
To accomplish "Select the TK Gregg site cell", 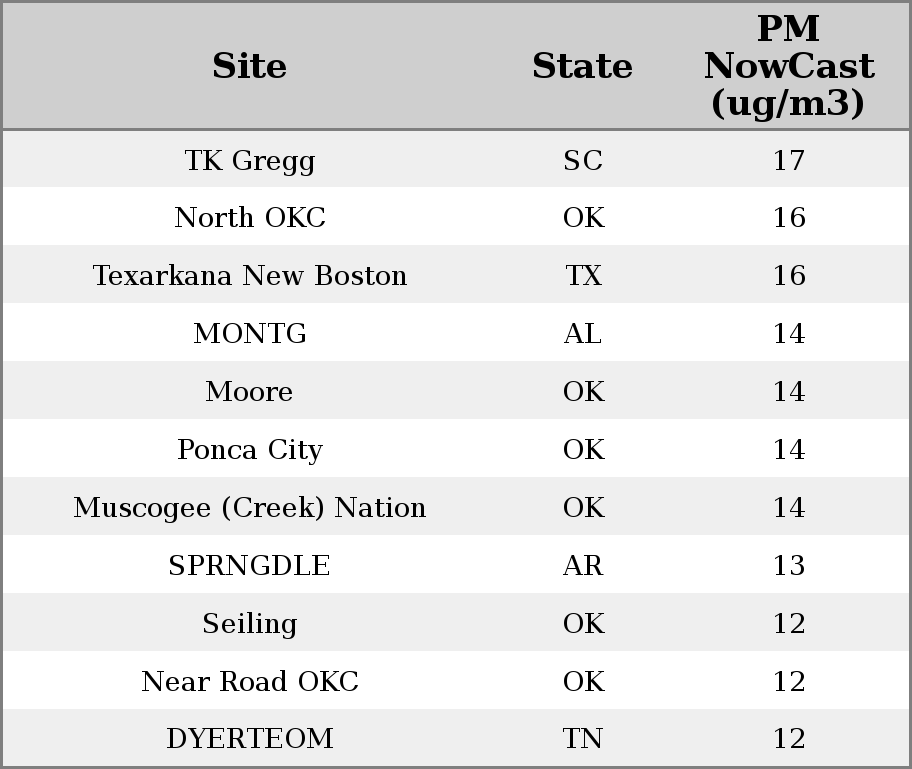I will (250, 160).
